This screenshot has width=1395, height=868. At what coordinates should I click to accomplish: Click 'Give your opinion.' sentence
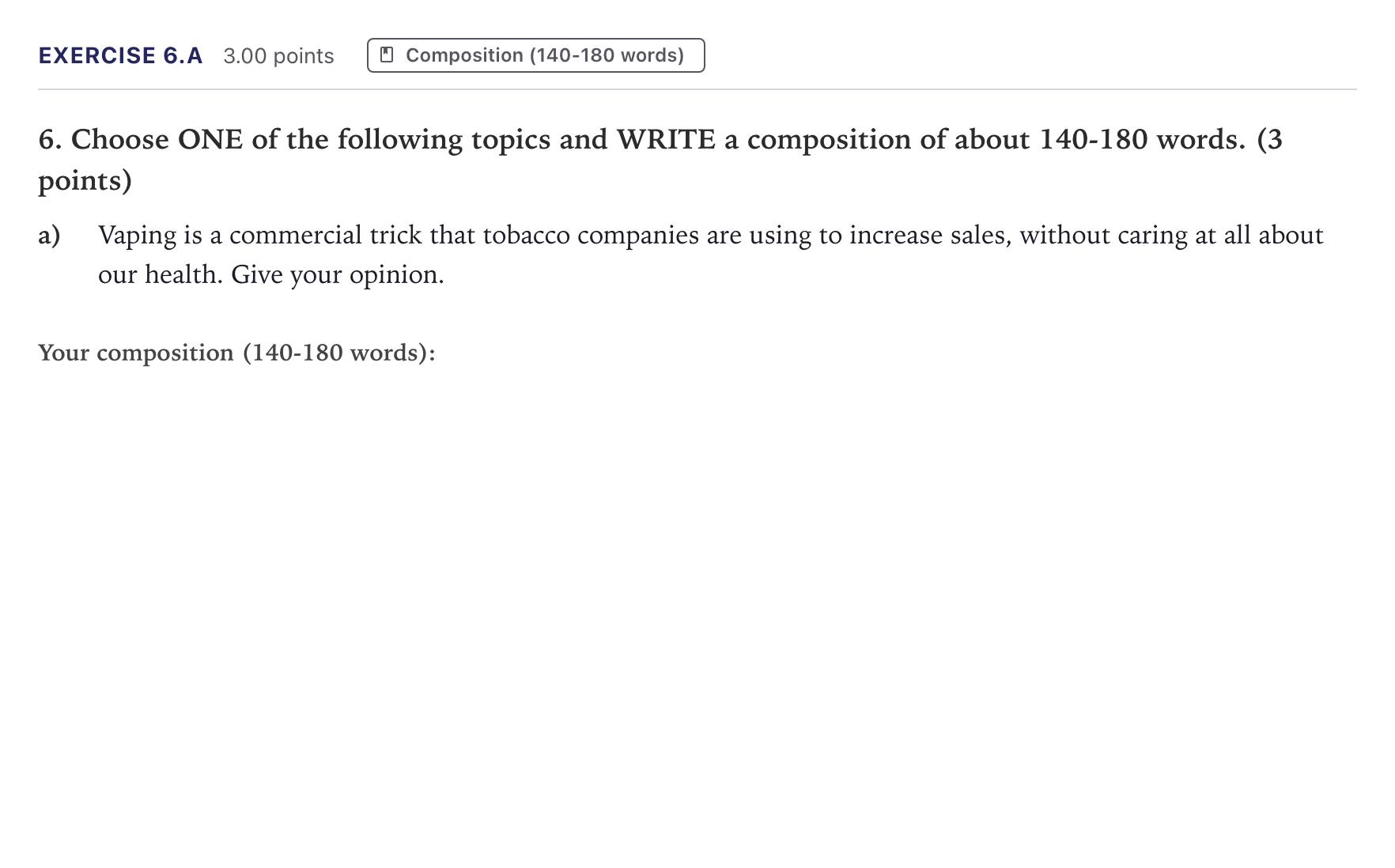tap(338, 275)
